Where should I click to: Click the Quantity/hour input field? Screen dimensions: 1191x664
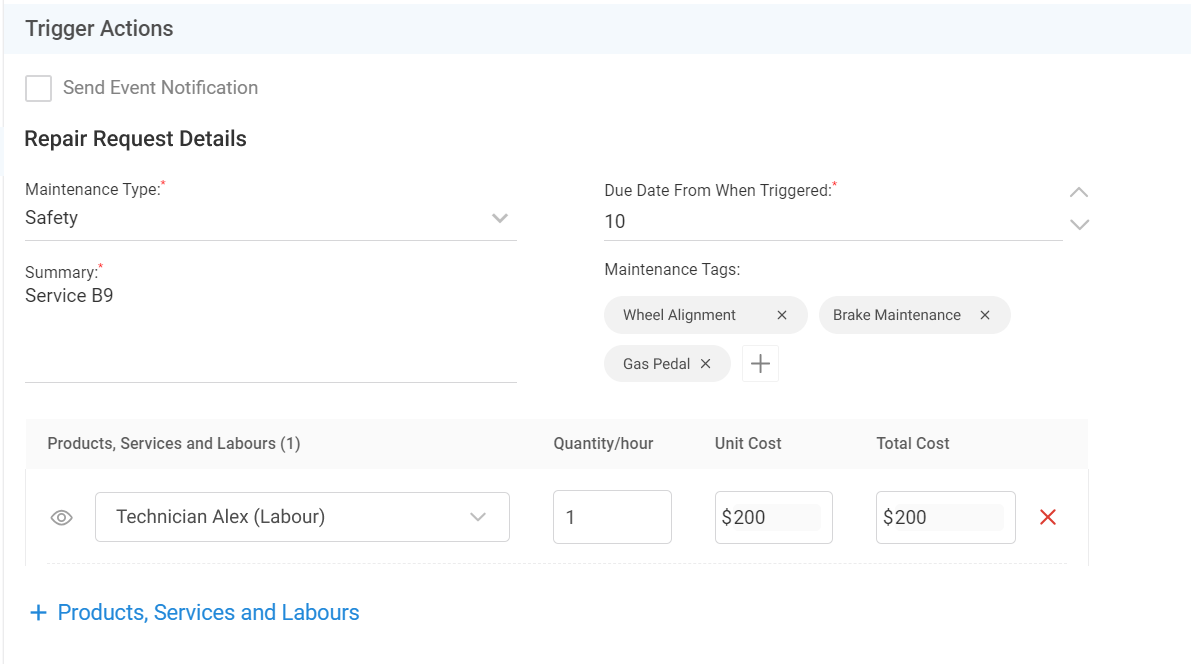pos(612,517)
